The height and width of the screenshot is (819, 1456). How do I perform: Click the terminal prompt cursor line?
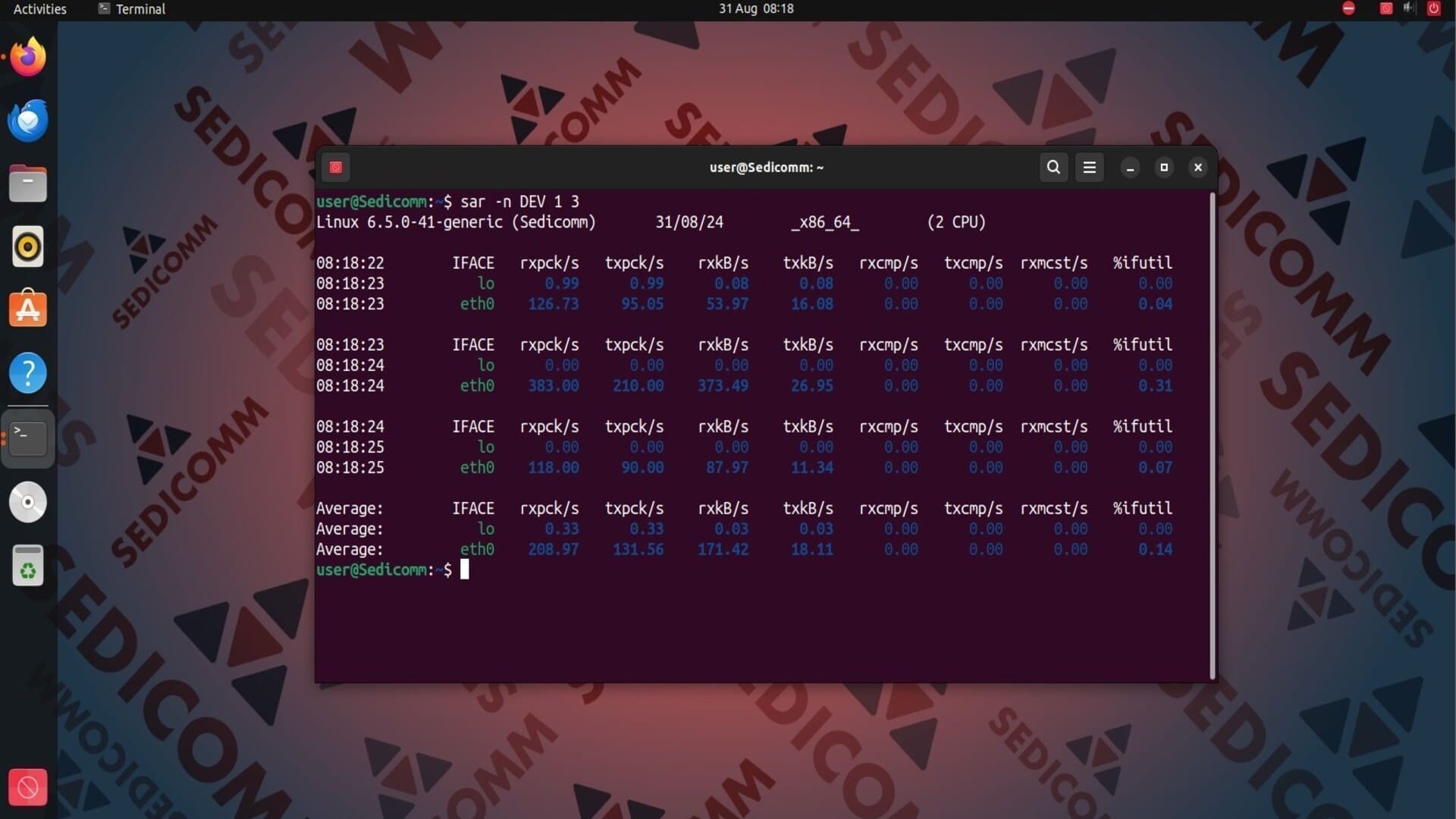click(465, 570)
